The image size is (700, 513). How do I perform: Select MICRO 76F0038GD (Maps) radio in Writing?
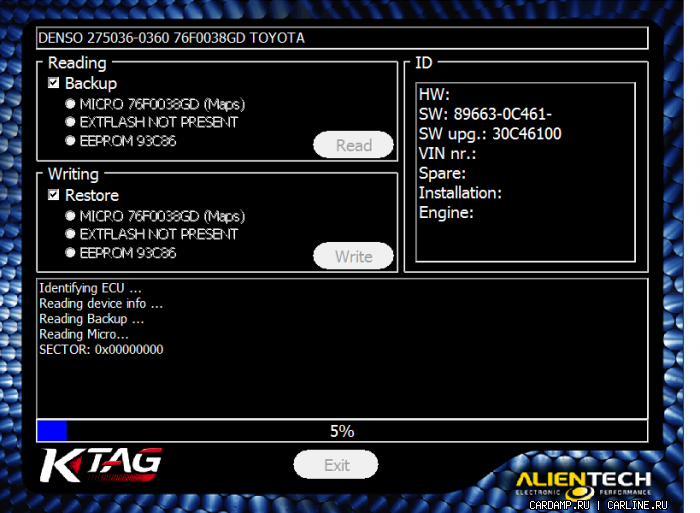point(70,216)
